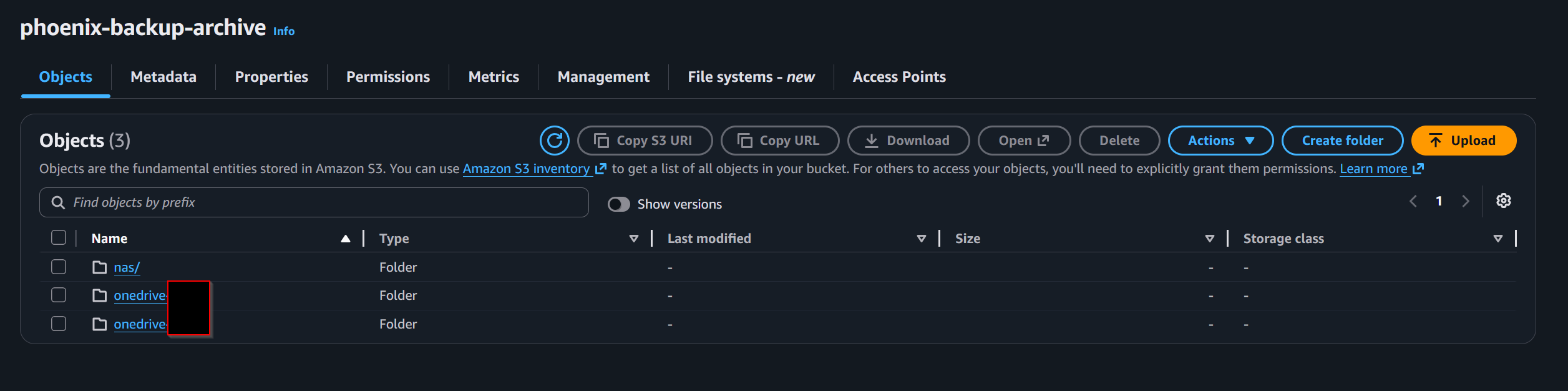Sort by Storage class column arrow

1498,239
